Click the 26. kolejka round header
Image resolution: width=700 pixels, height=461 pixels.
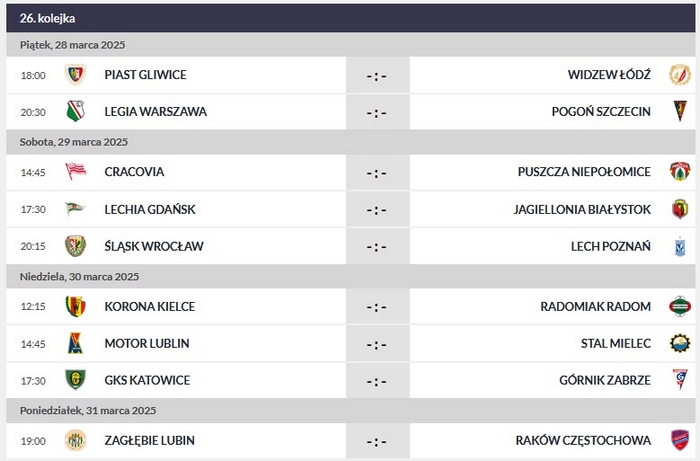point(47,18)
